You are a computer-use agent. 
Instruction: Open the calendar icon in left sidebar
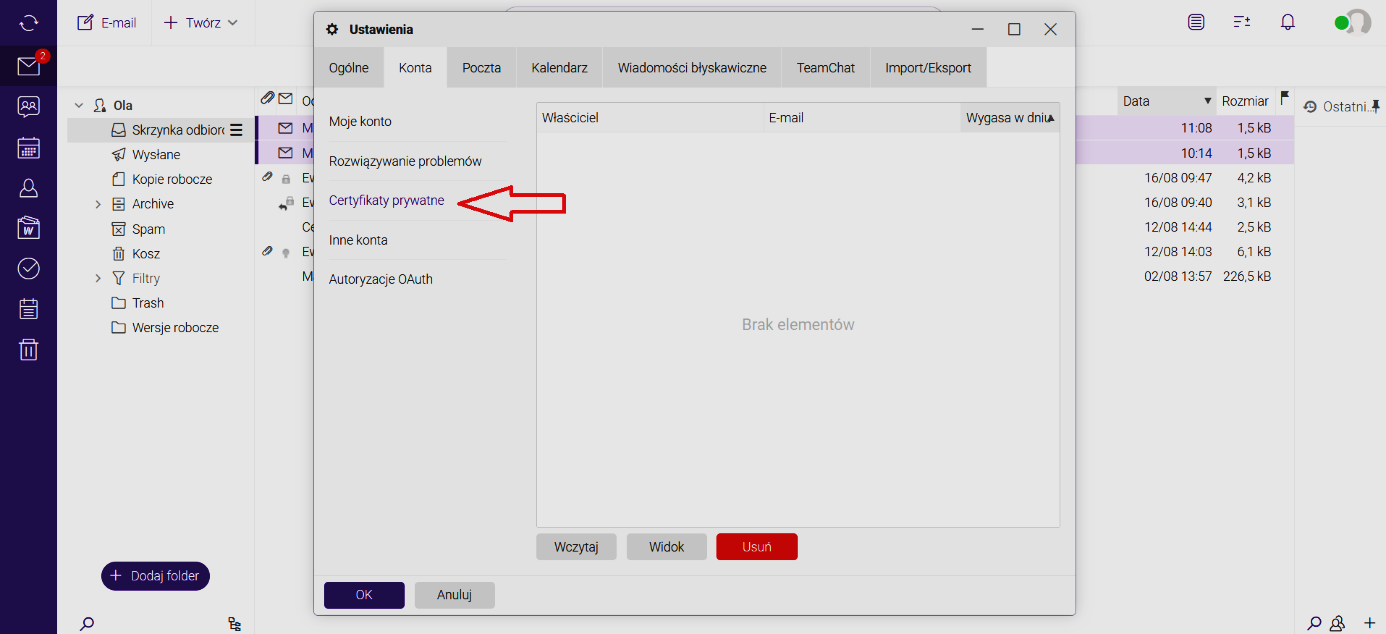click(29, 148)
